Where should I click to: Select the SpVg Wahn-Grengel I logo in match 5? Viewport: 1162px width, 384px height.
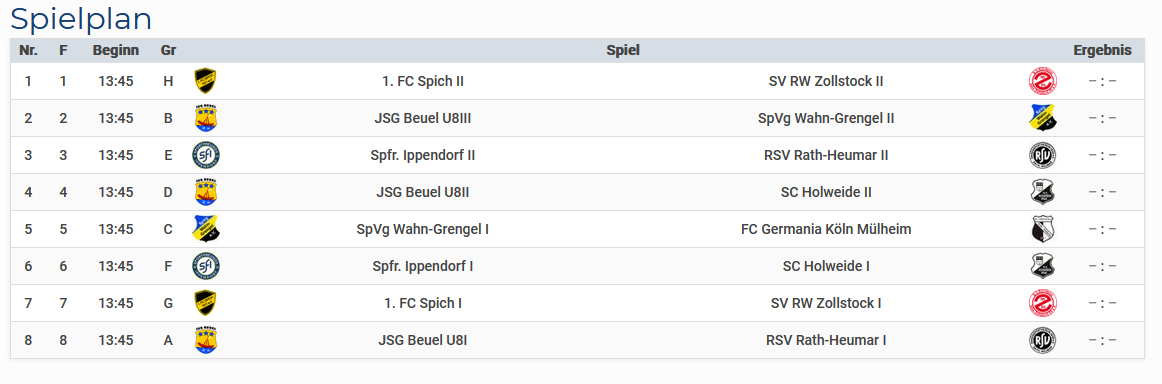coord(205,229)
